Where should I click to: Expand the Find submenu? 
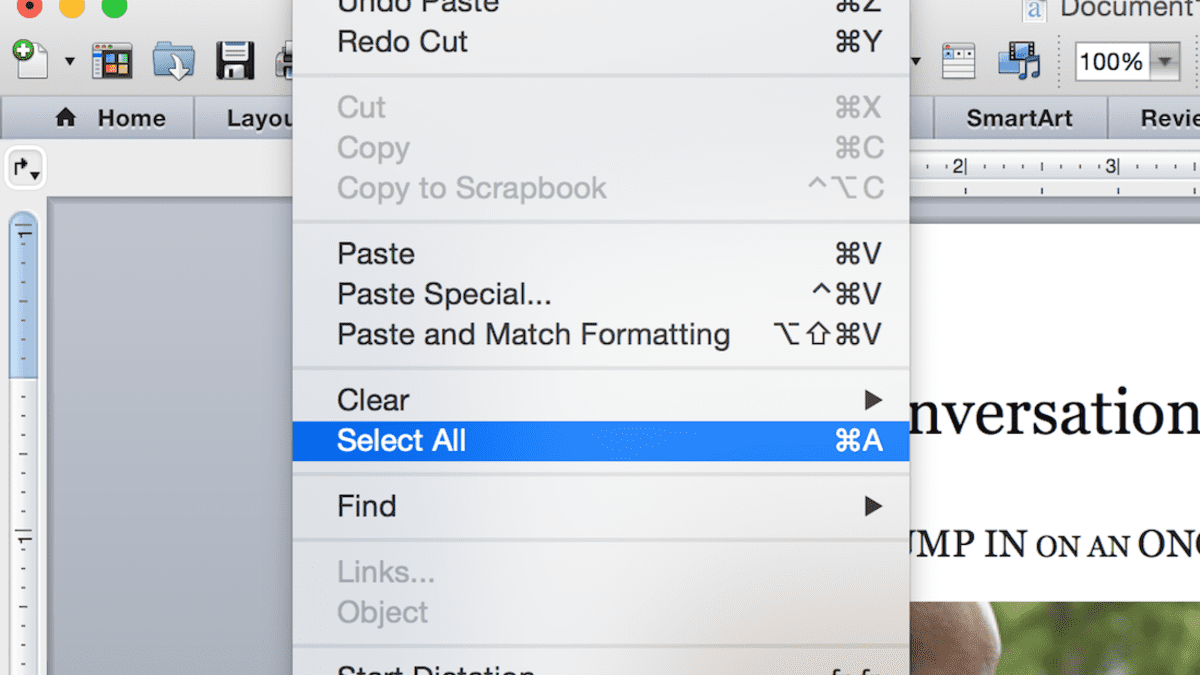[600, 506]
